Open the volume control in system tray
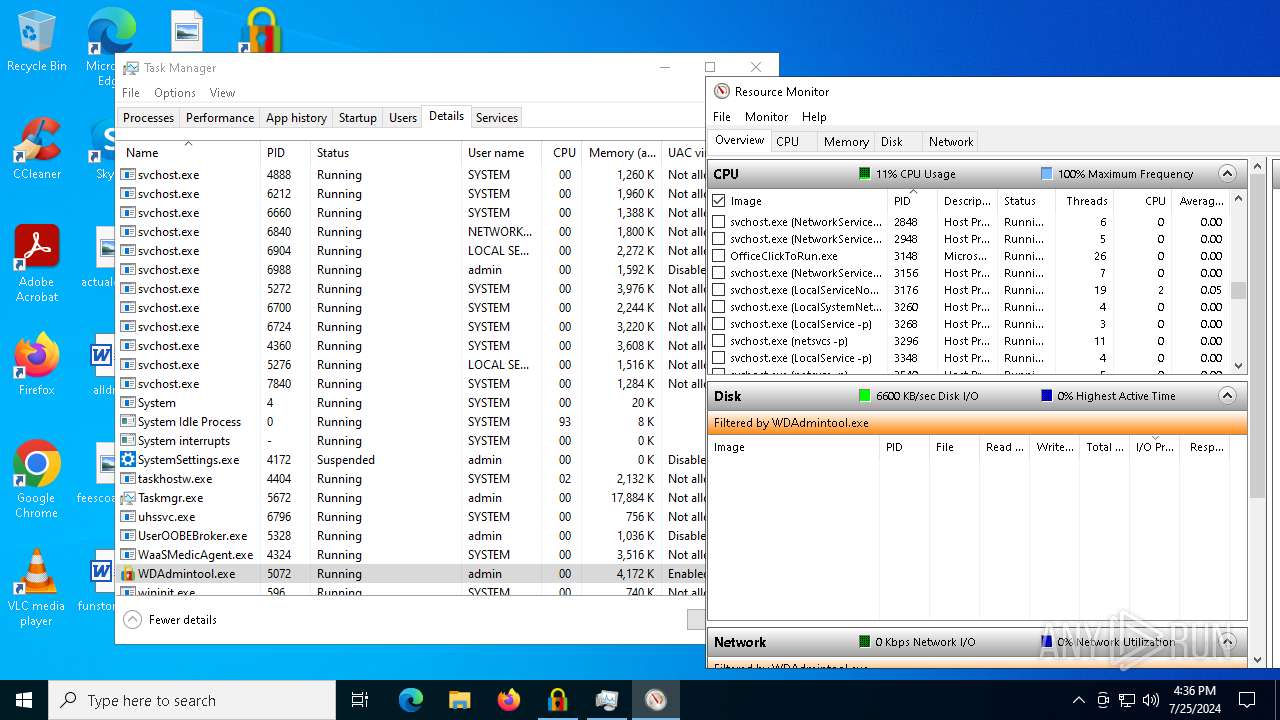Screen dimensions: 1280x720 click(x=1151, y=700)
